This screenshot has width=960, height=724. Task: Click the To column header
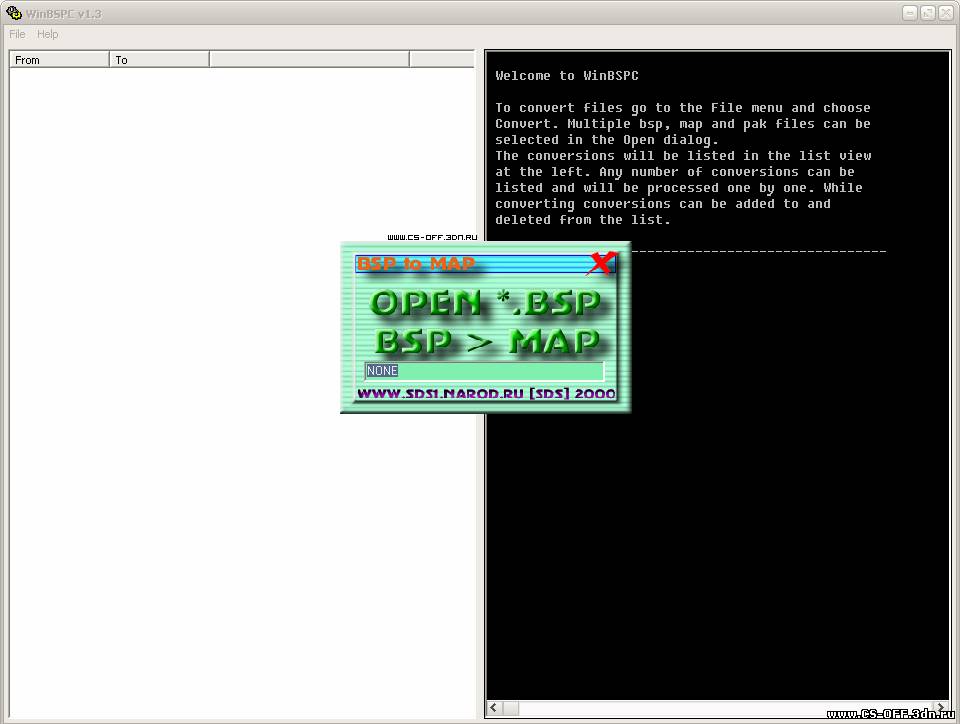point(159,60)
